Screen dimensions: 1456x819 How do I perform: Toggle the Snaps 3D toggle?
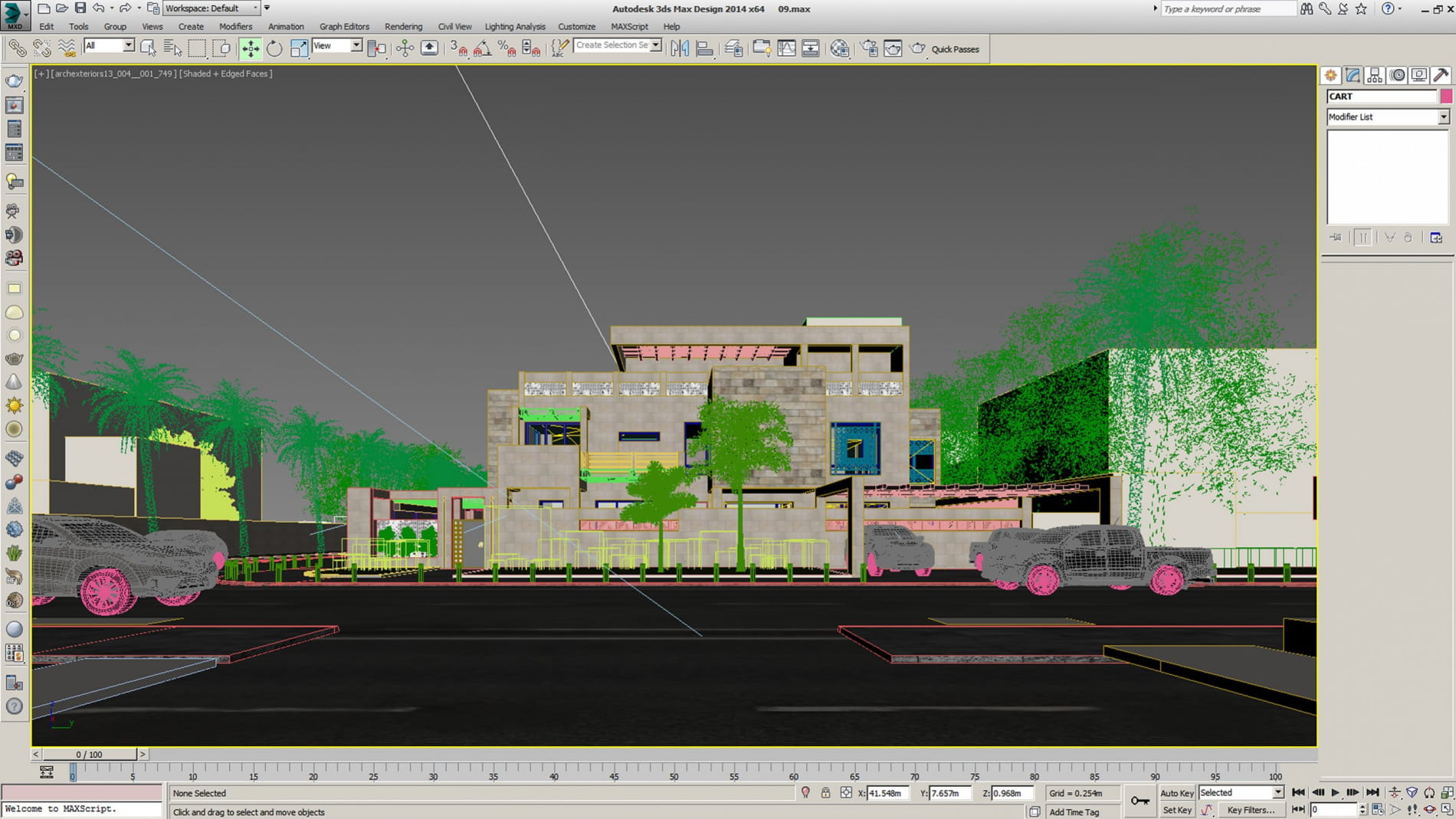(x=458, y=48)
